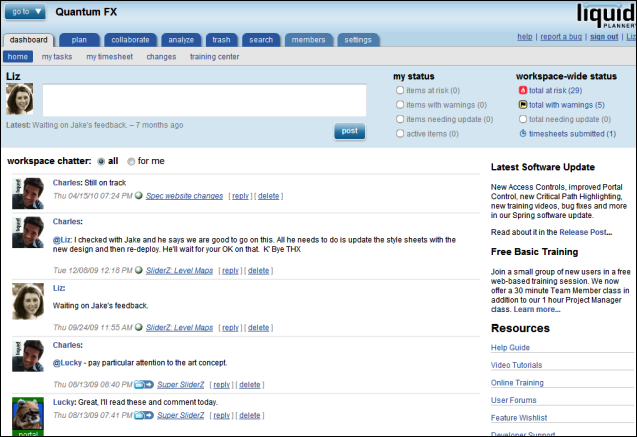Delete the 12/08/09 Charles comment
This screenshot has height=437, width=637.
click(258, 270)
